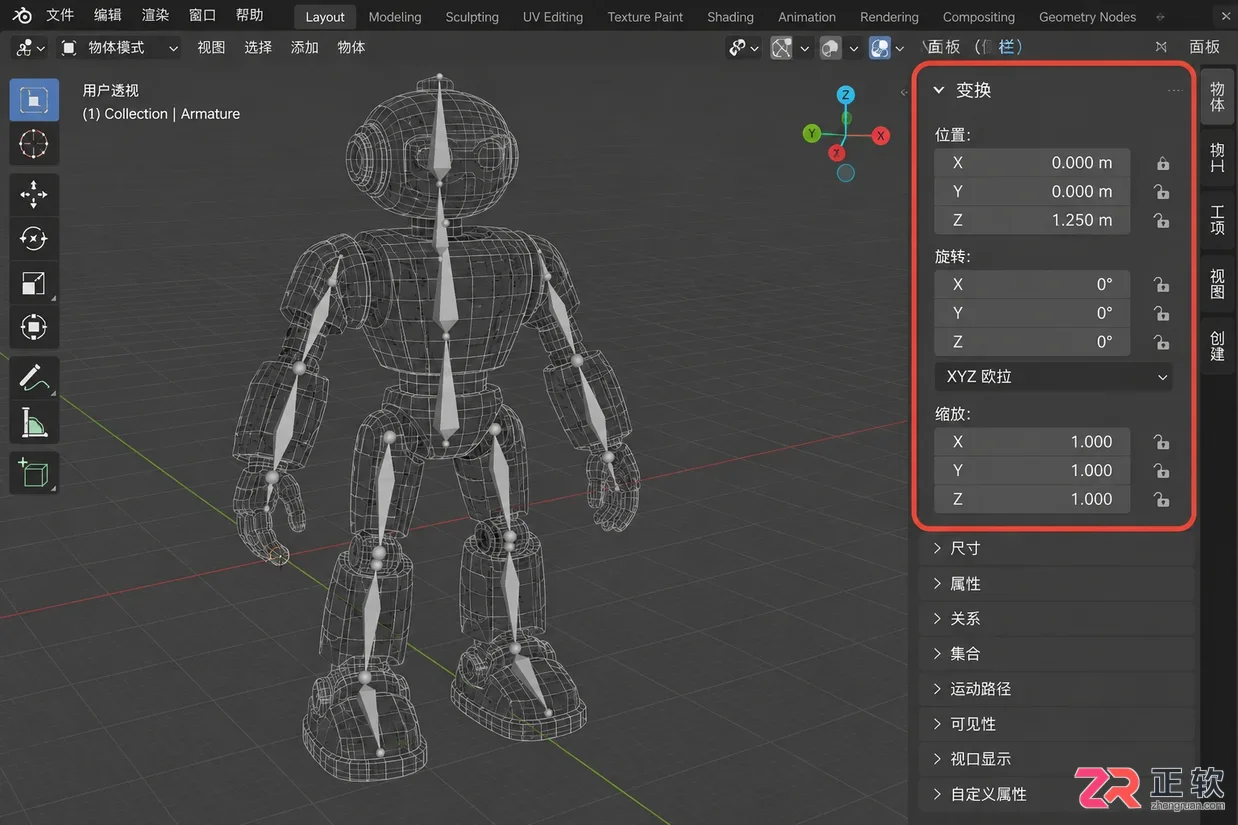Select the Scale tool
Screen dimensions: 1238x825
pyautogui.click(x=34, y=283)
